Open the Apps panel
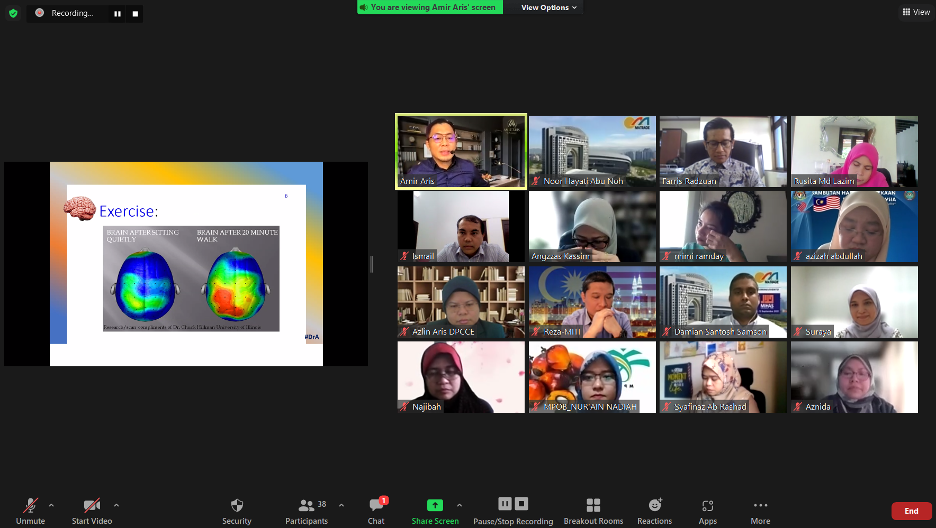This screenshot has height=528, width=936. click(x=708, y=510)
